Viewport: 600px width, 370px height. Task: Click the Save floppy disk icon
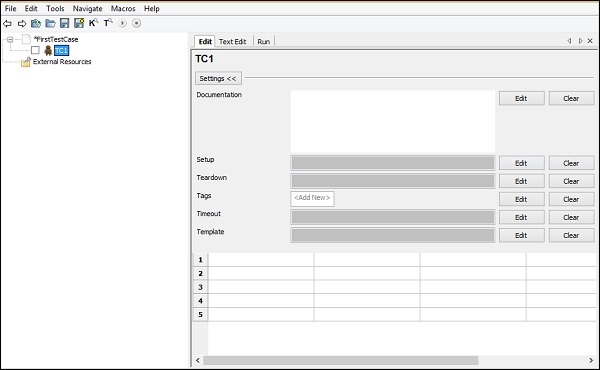(x=65, y=23)
